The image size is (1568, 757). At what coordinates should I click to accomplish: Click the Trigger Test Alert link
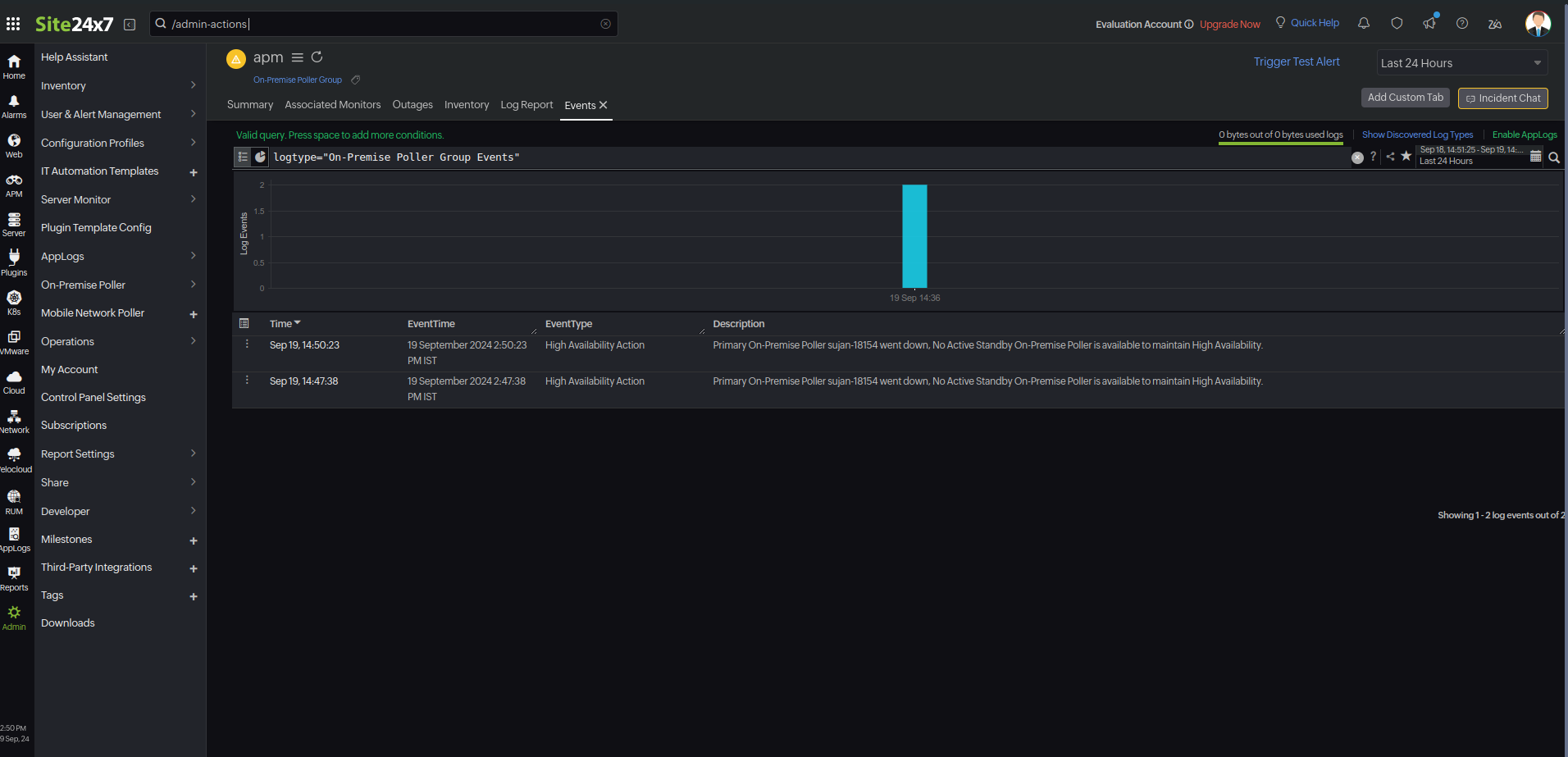1296,62
